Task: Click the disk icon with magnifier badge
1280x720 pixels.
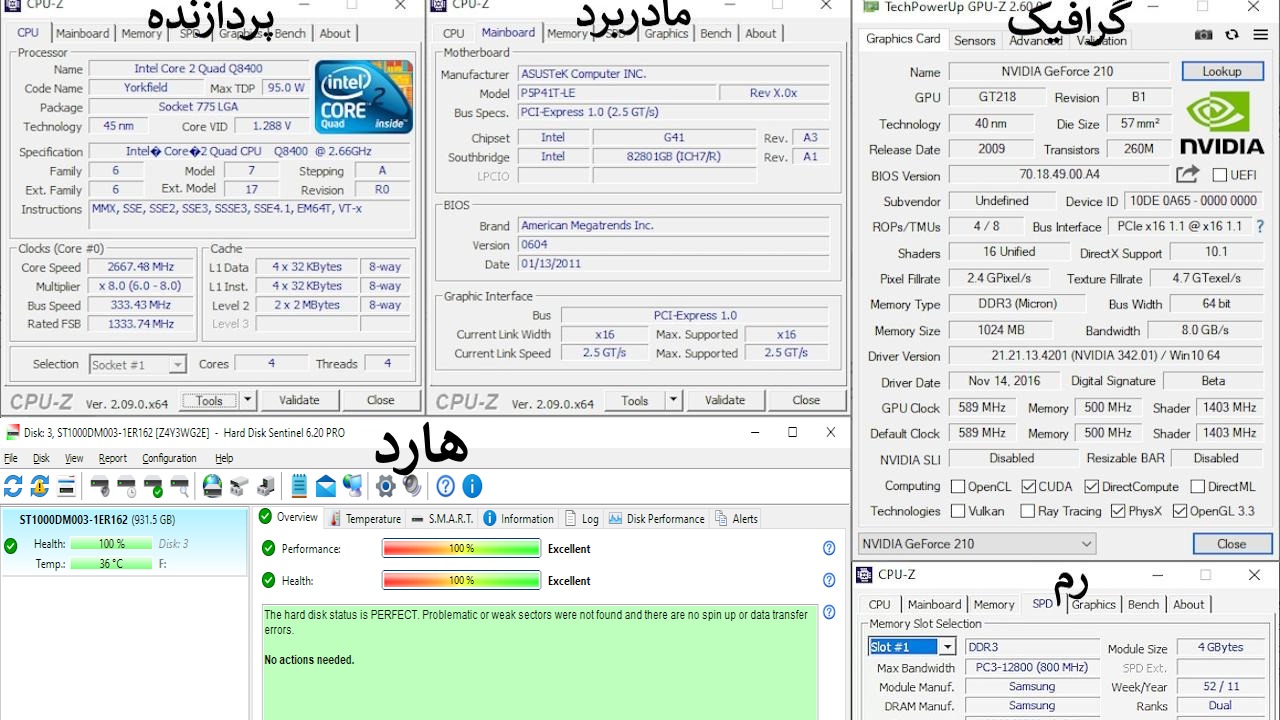Action: click(x=179, y=487)
